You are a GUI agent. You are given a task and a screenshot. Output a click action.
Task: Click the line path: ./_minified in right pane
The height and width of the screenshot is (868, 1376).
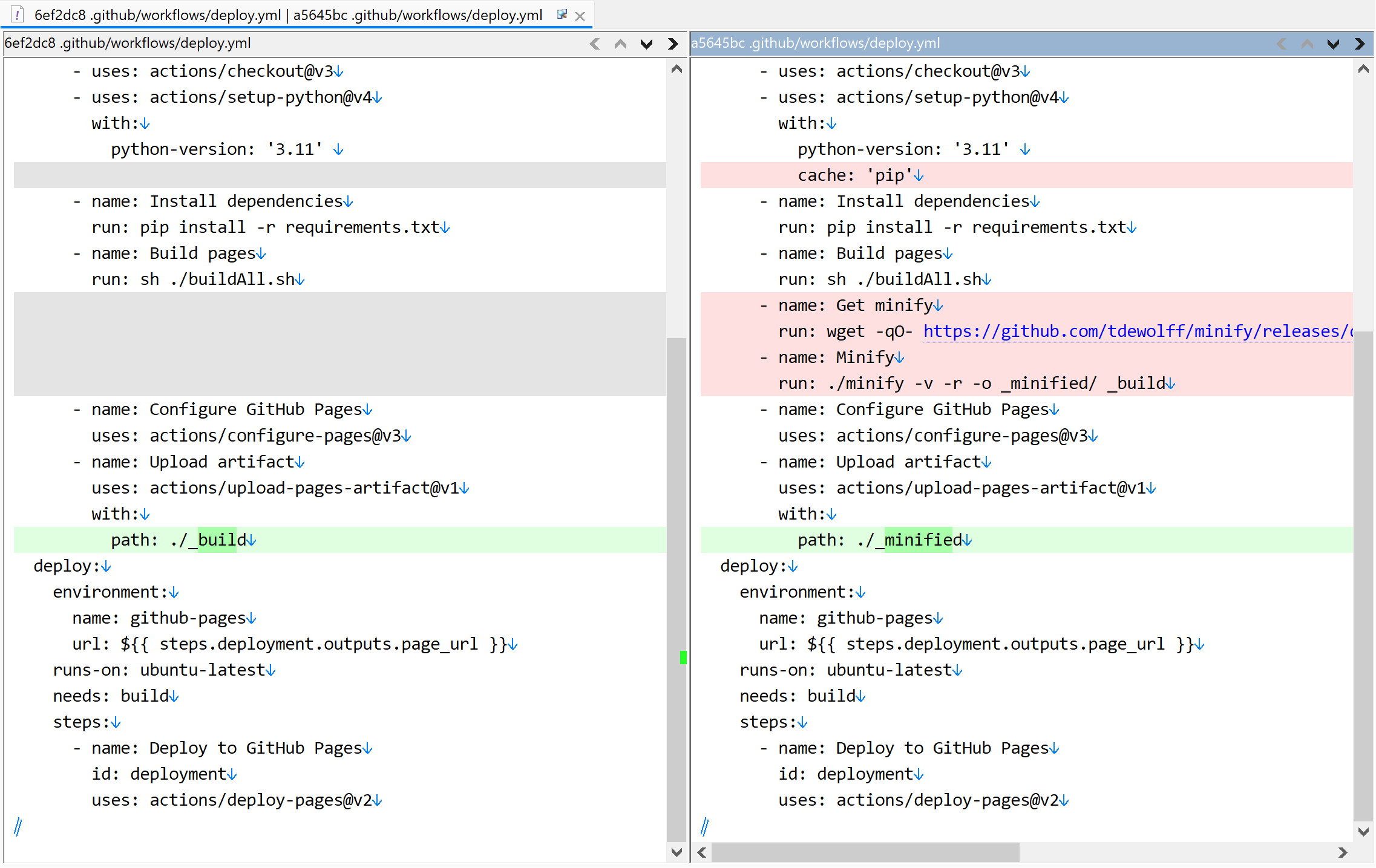(x=1026, y=540)
